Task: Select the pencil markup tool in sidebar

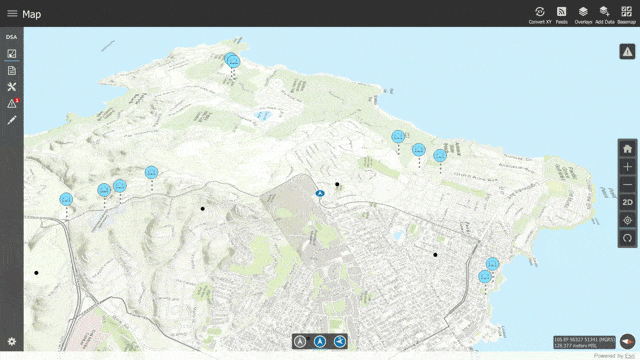Action: (x=12, y=120)
